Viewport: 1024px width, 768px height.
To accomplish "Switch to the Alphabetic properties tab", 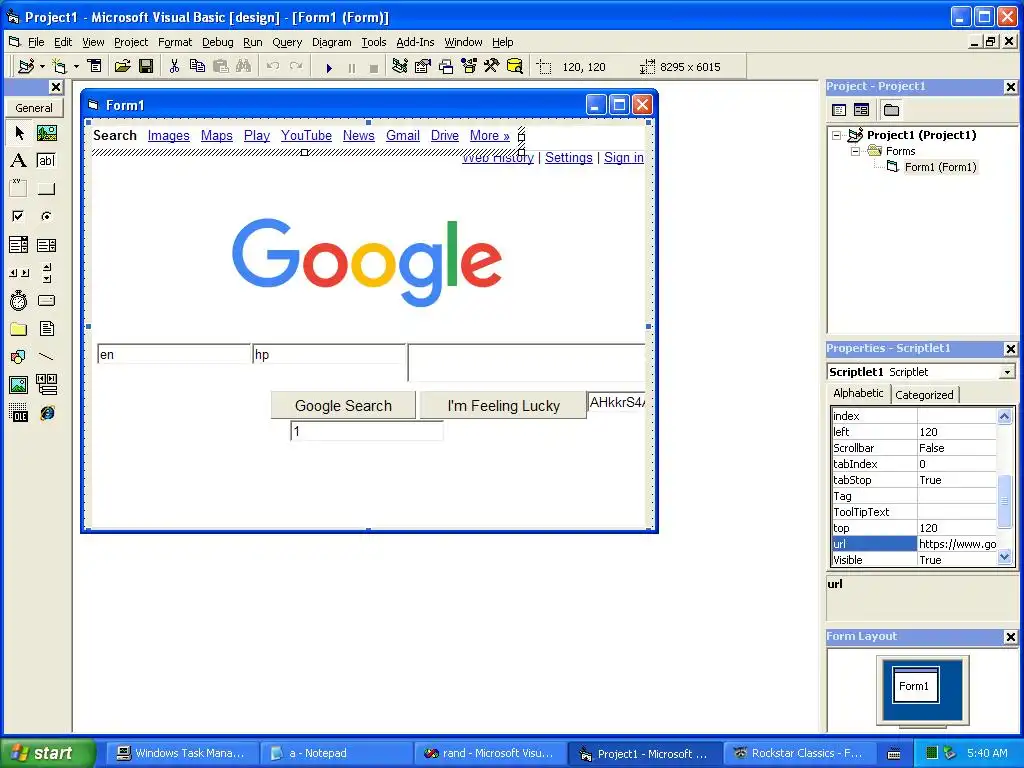I will (x=858, y=393).
